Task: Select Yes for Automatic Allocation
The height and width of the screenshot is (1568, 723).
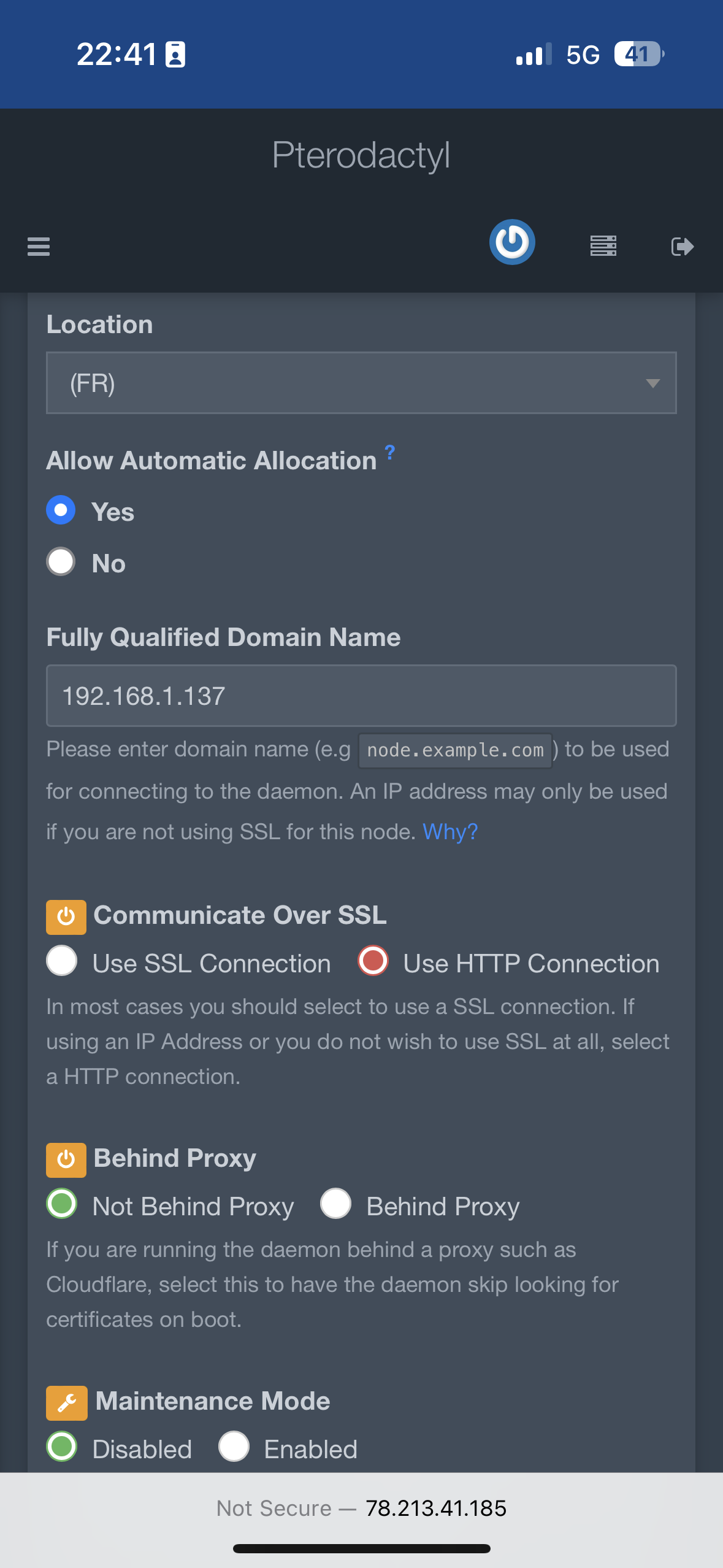Action: [61, 510]
